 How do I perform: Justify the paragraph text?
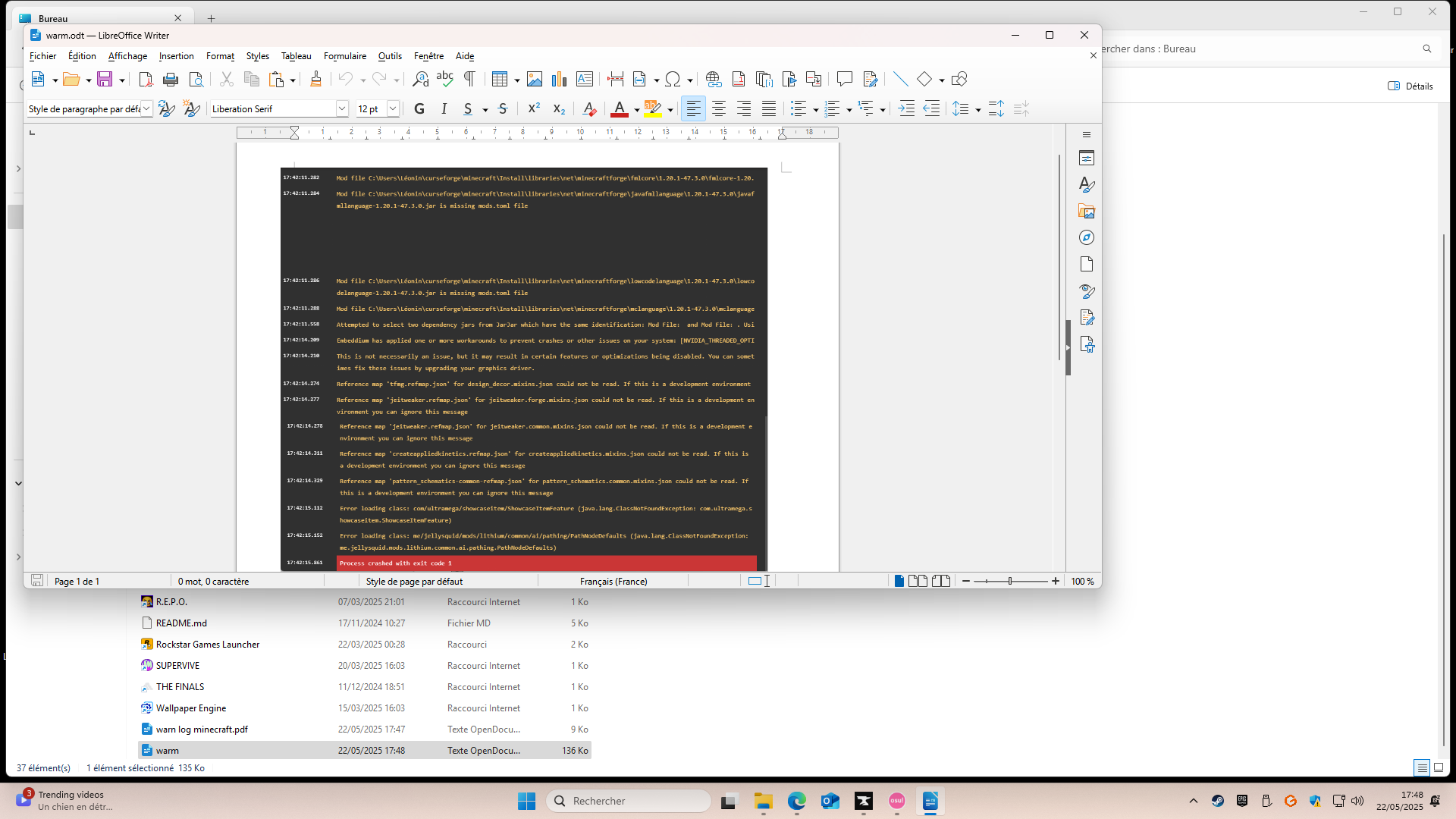coord(769,109)
